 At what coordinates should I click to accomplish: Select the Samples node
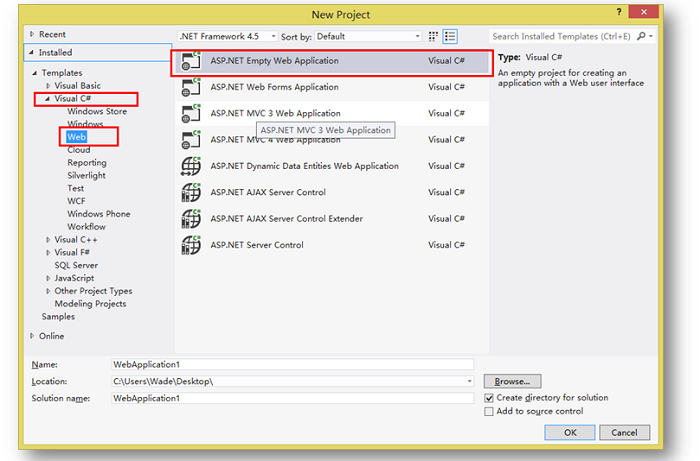pyautogui.click(x=58, y=317)
